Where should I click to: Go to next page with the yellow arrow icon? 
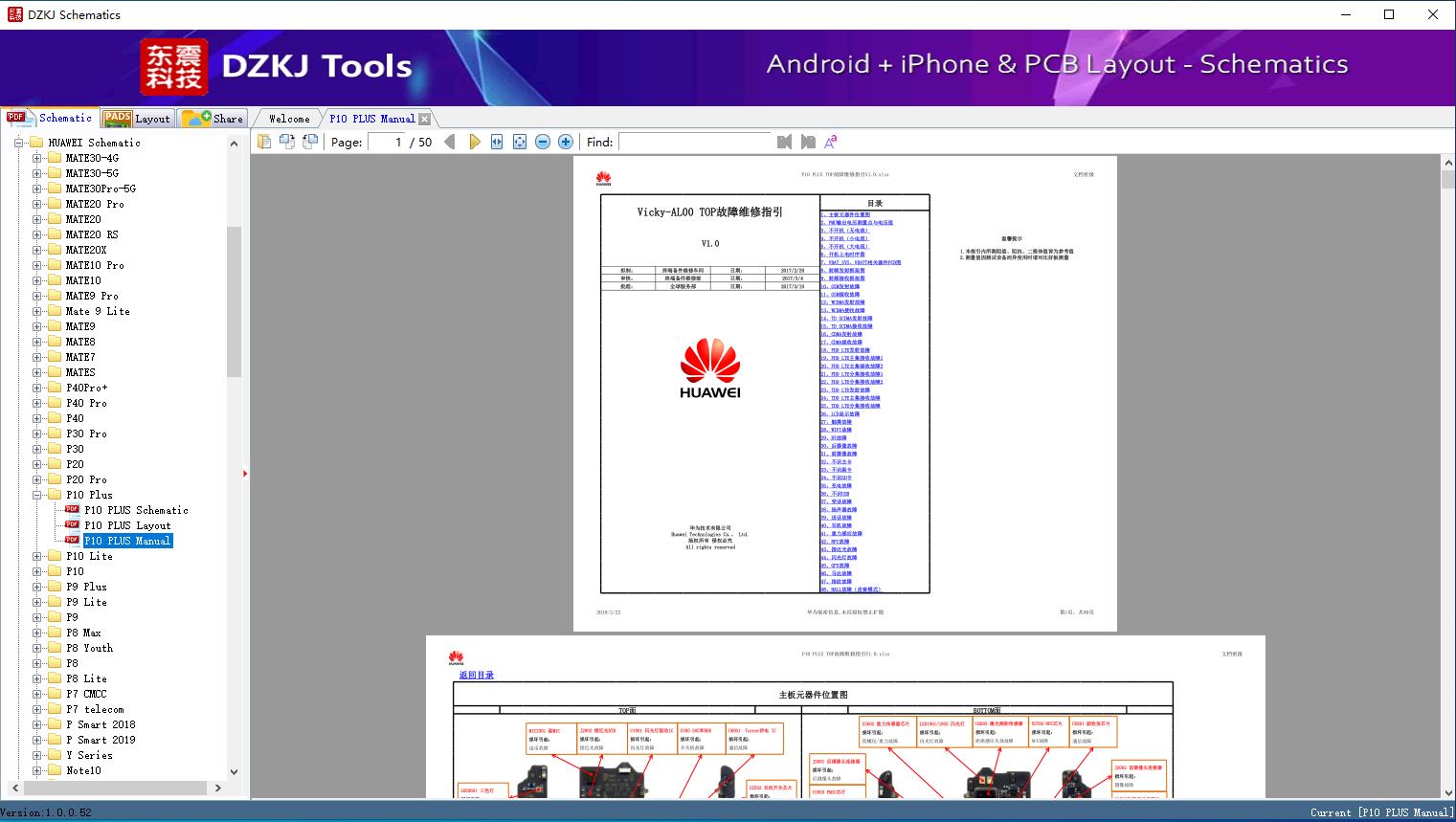click(x=476, y=141)
